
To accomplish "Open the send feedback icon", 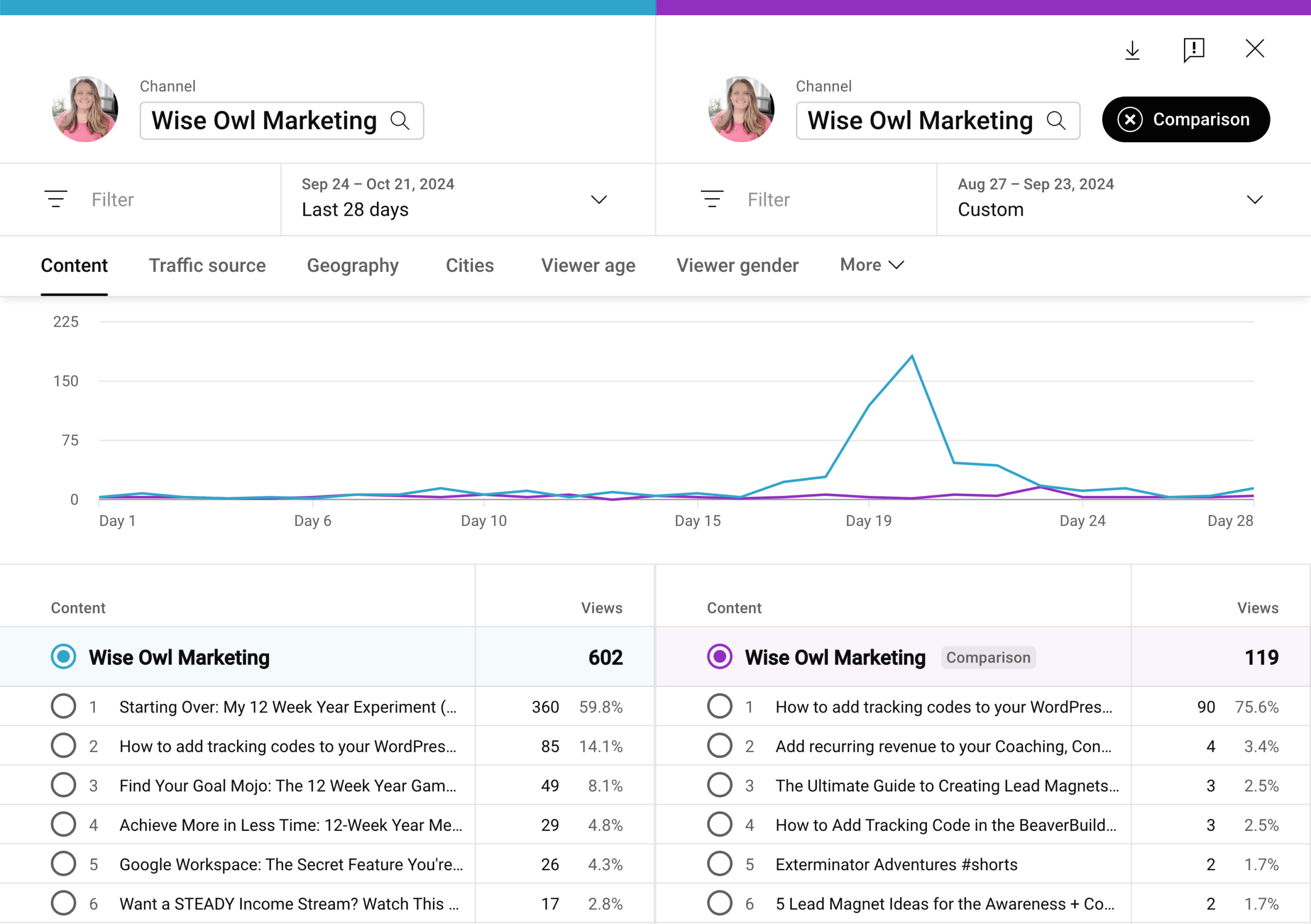I will click(x=1193, y=50).
